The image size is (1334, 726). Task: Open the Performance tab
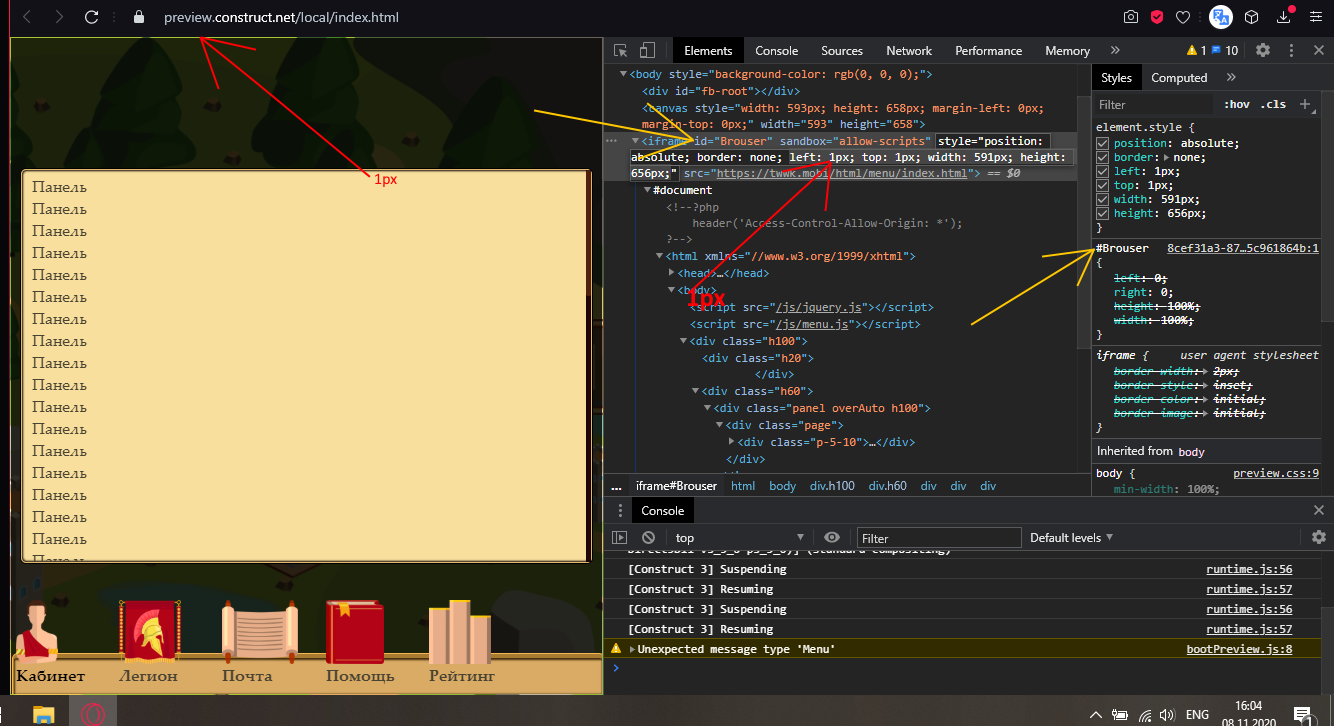(989, 51)
